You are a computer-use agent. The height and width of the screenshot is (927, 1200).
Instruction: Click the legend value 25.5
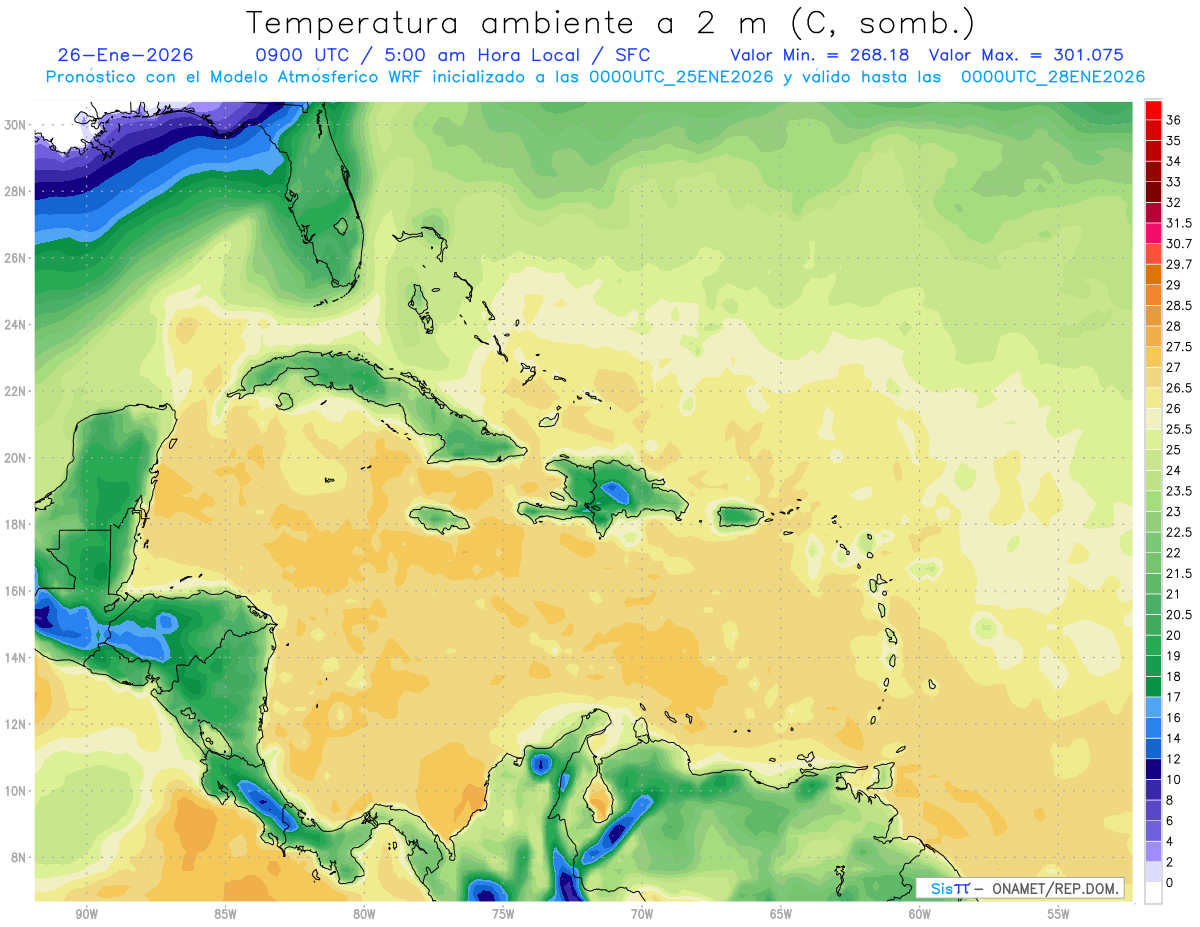tap(1179, 429)
